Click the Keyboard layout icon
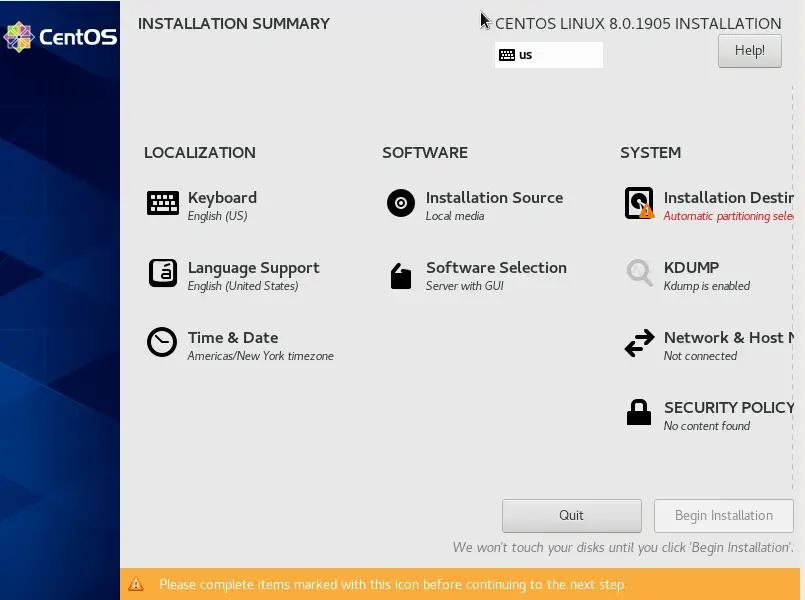The image size is (805, 600). pyautogui.click(x=163, y=203)
